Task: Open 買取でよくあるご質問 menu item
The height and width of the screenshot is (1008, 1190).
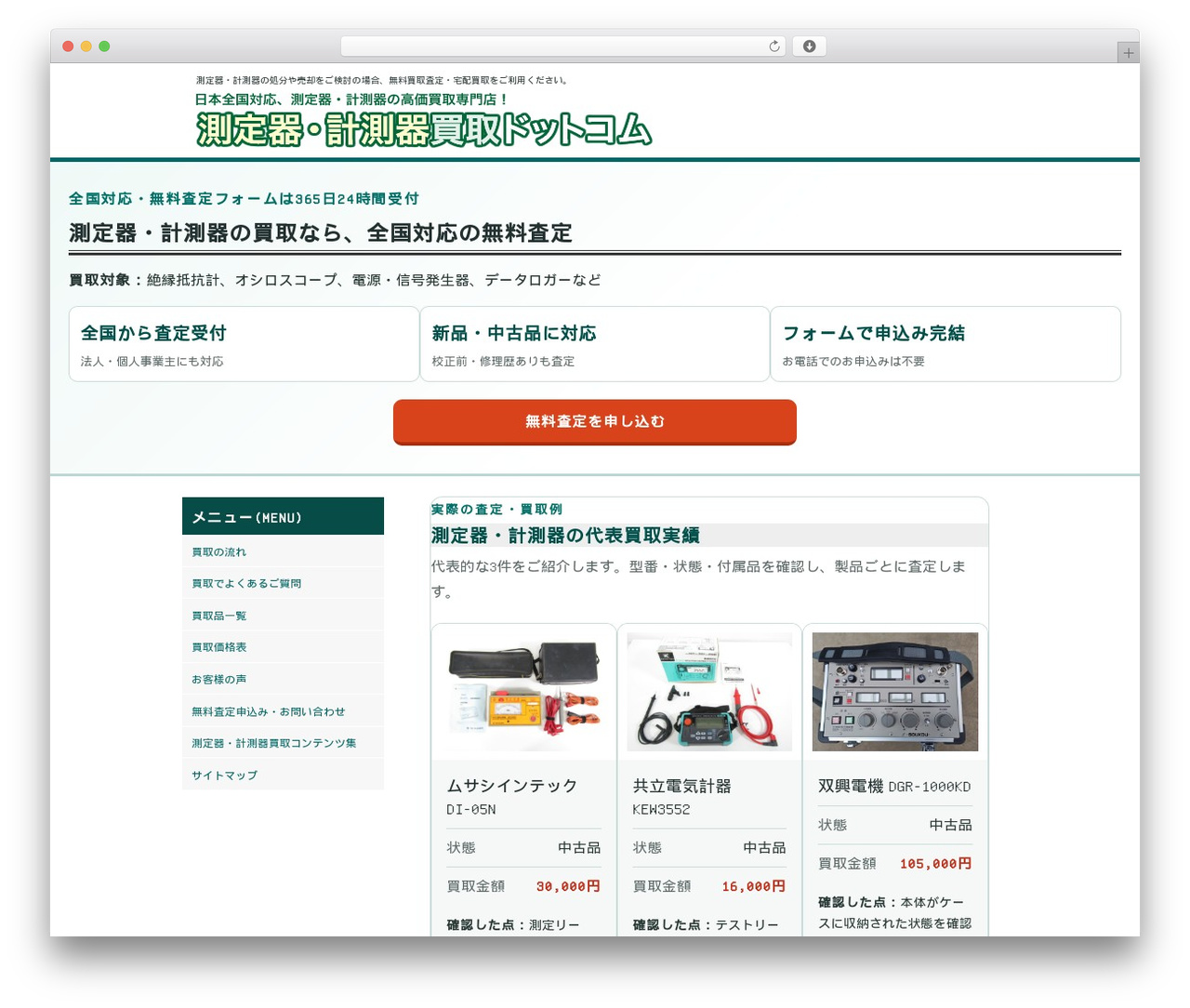Action: pyautogui.click(x=283, y=583)
